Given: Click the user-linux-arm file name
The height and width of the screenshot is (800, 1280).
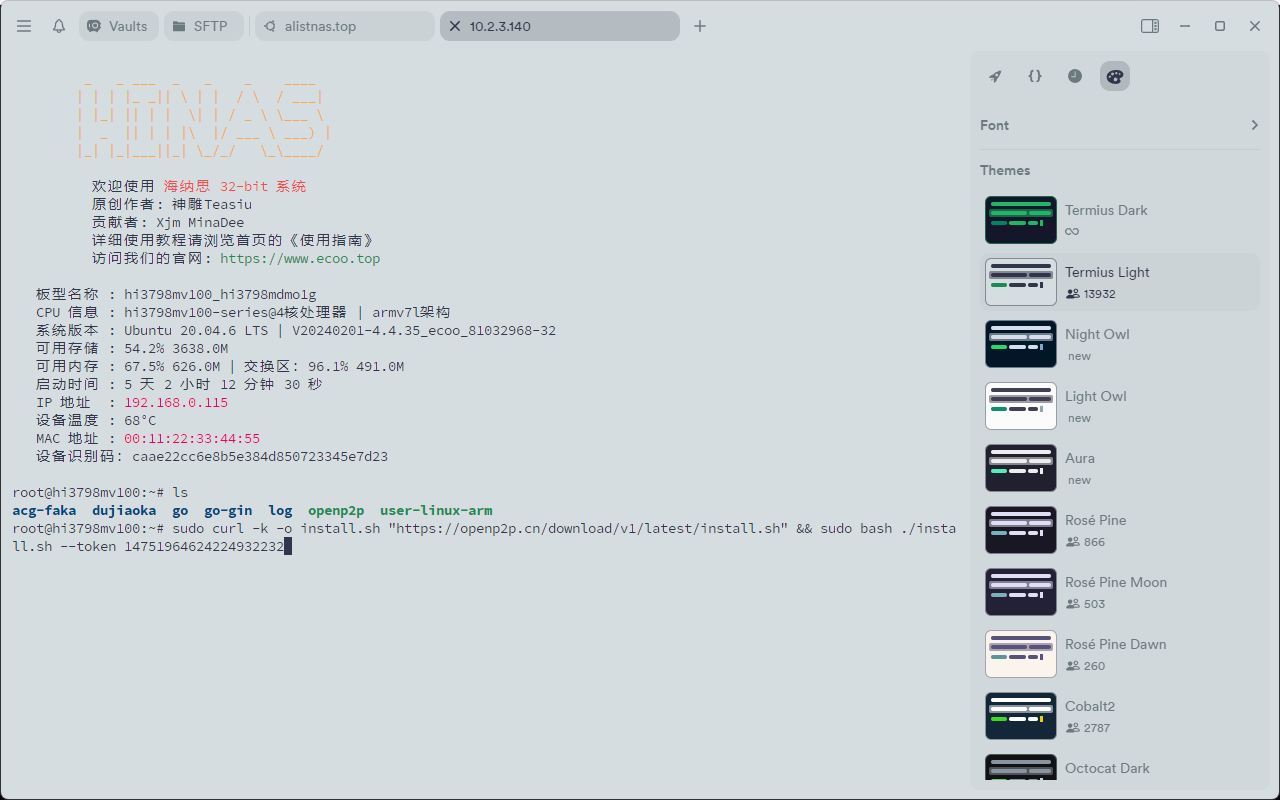Looking at the screenshot, I should [436, 510].
